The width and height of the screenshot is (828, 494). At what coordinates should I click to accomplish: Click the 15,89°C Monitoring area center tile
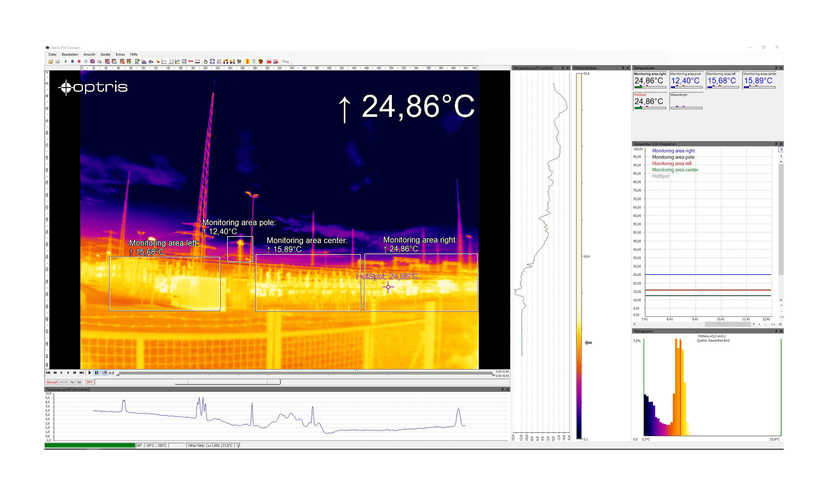[759, 80]
